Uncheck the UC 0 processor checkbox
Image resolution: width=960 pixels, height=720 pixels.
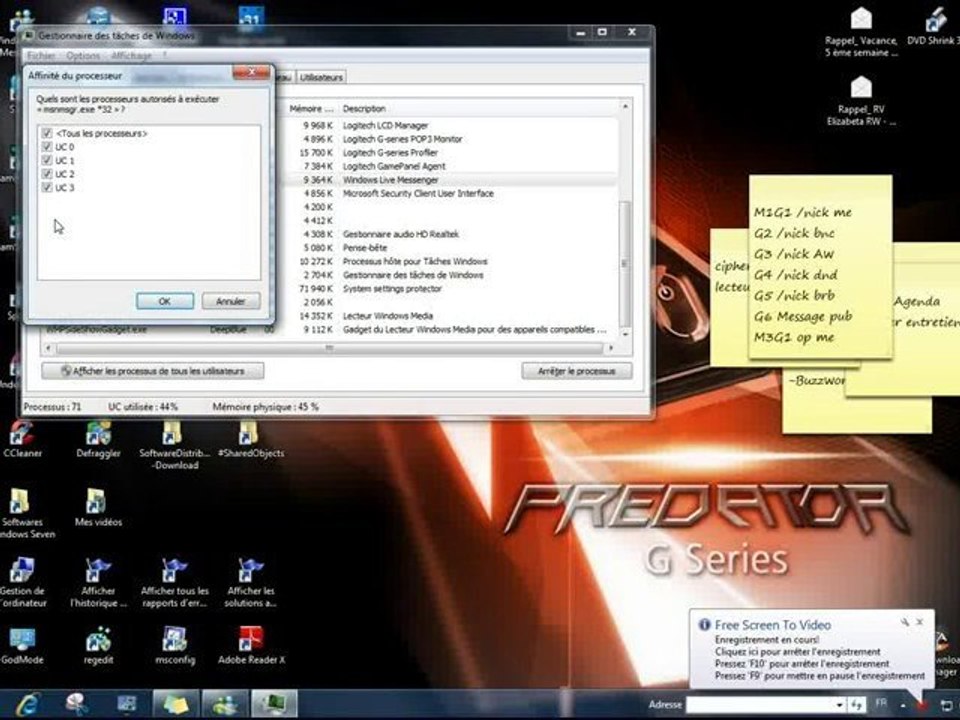pyautogui.click(x=47, y=146)
